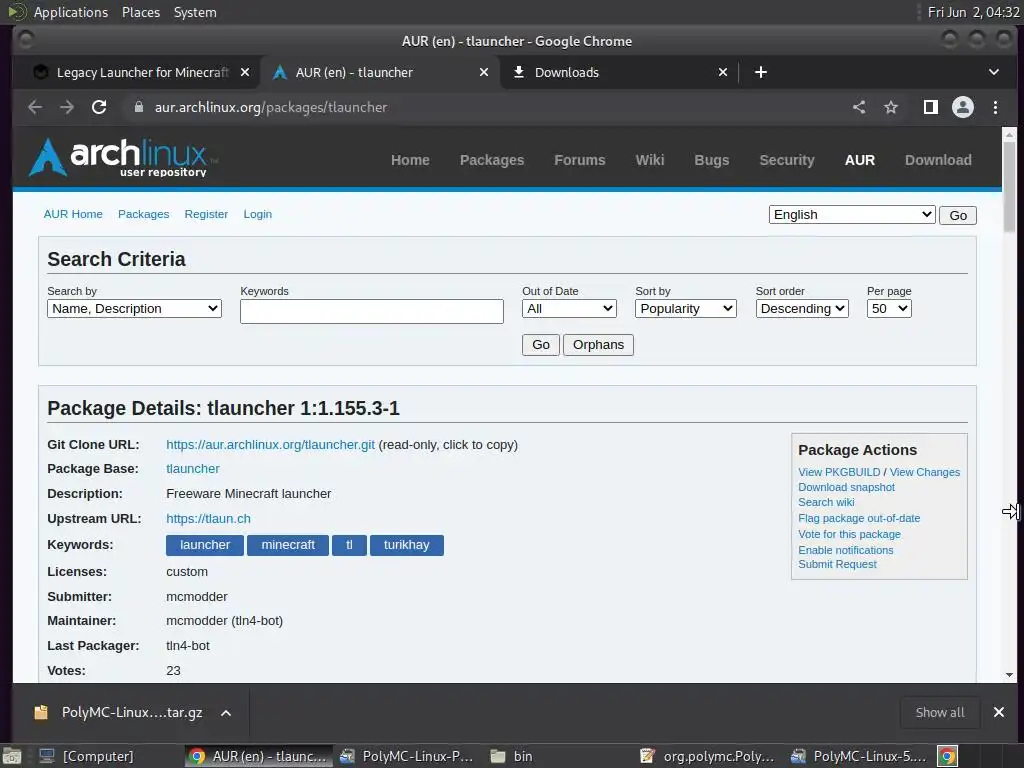
Task: Bookmark this page with the star icon
Action: (x=891, y=107)
